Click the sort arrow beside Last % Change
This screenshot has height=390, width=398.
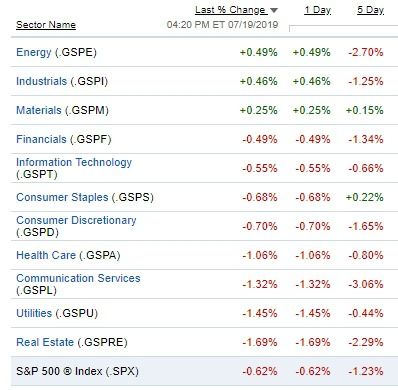coord(274,11)
